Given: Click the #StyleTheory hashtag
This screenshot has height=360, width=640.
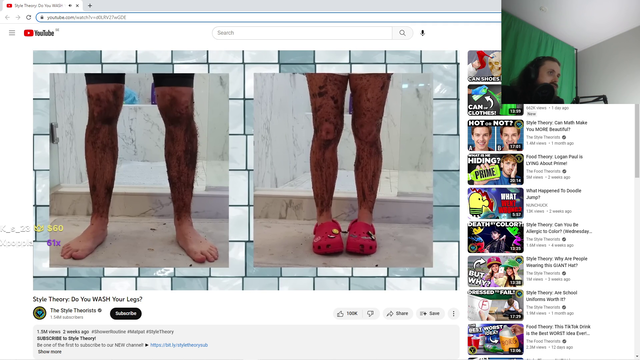Looking at the screenshot, I should 160,332.
